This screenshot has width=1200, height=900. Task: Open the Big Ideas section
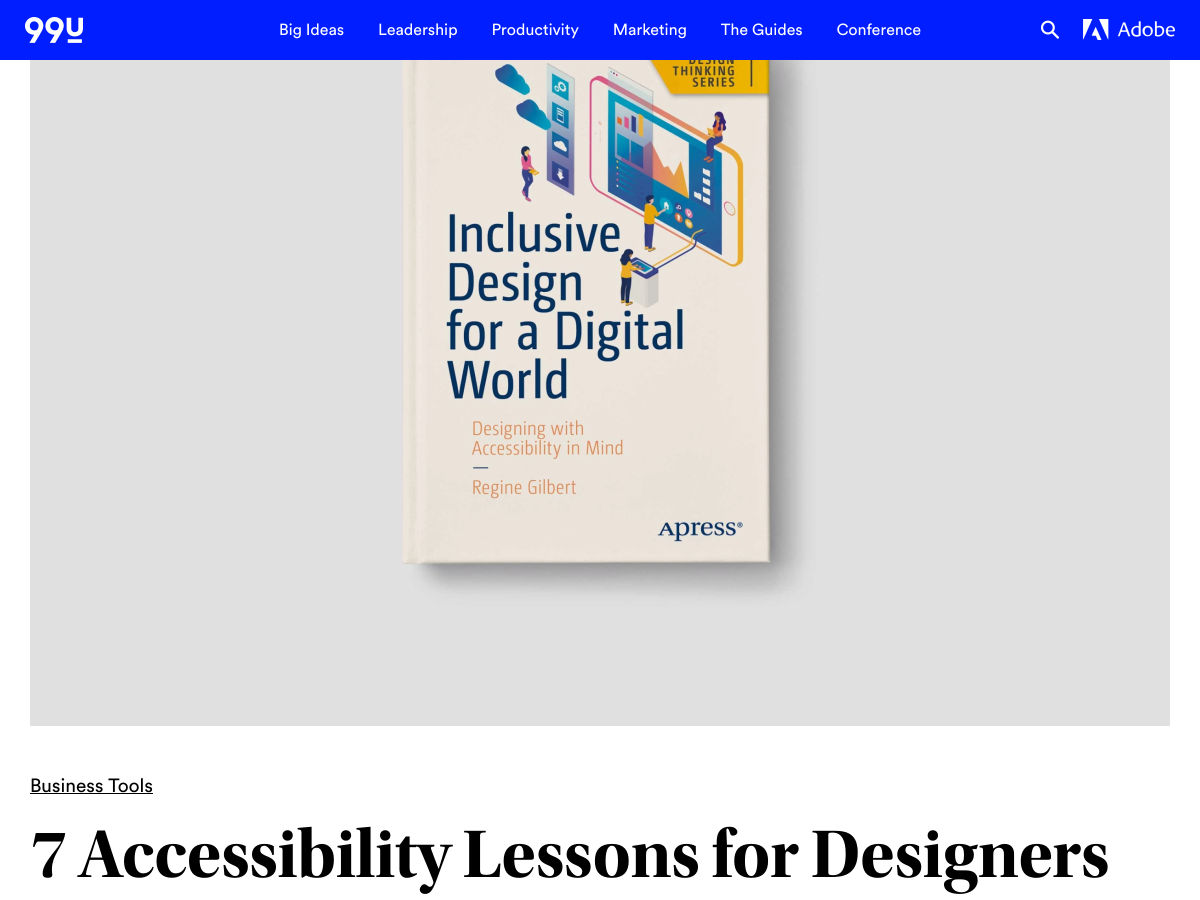[x=311, y=30]
